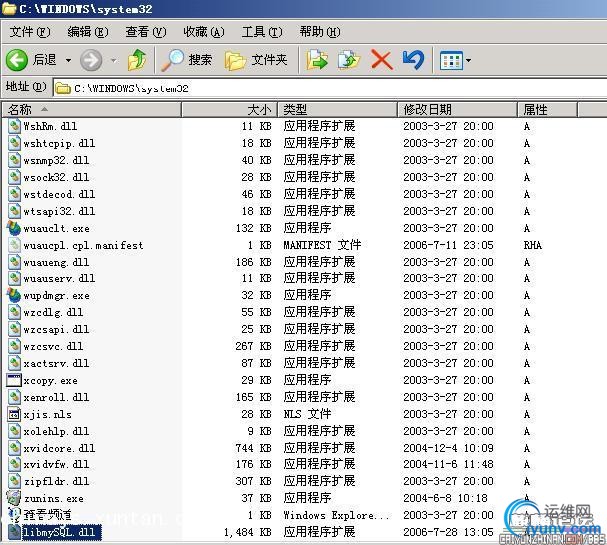Image resolution: width=607 pixels, height=545 pixels.
Task: Click the address bar path field
Action: pyautogui.click(x=329, y=88)
